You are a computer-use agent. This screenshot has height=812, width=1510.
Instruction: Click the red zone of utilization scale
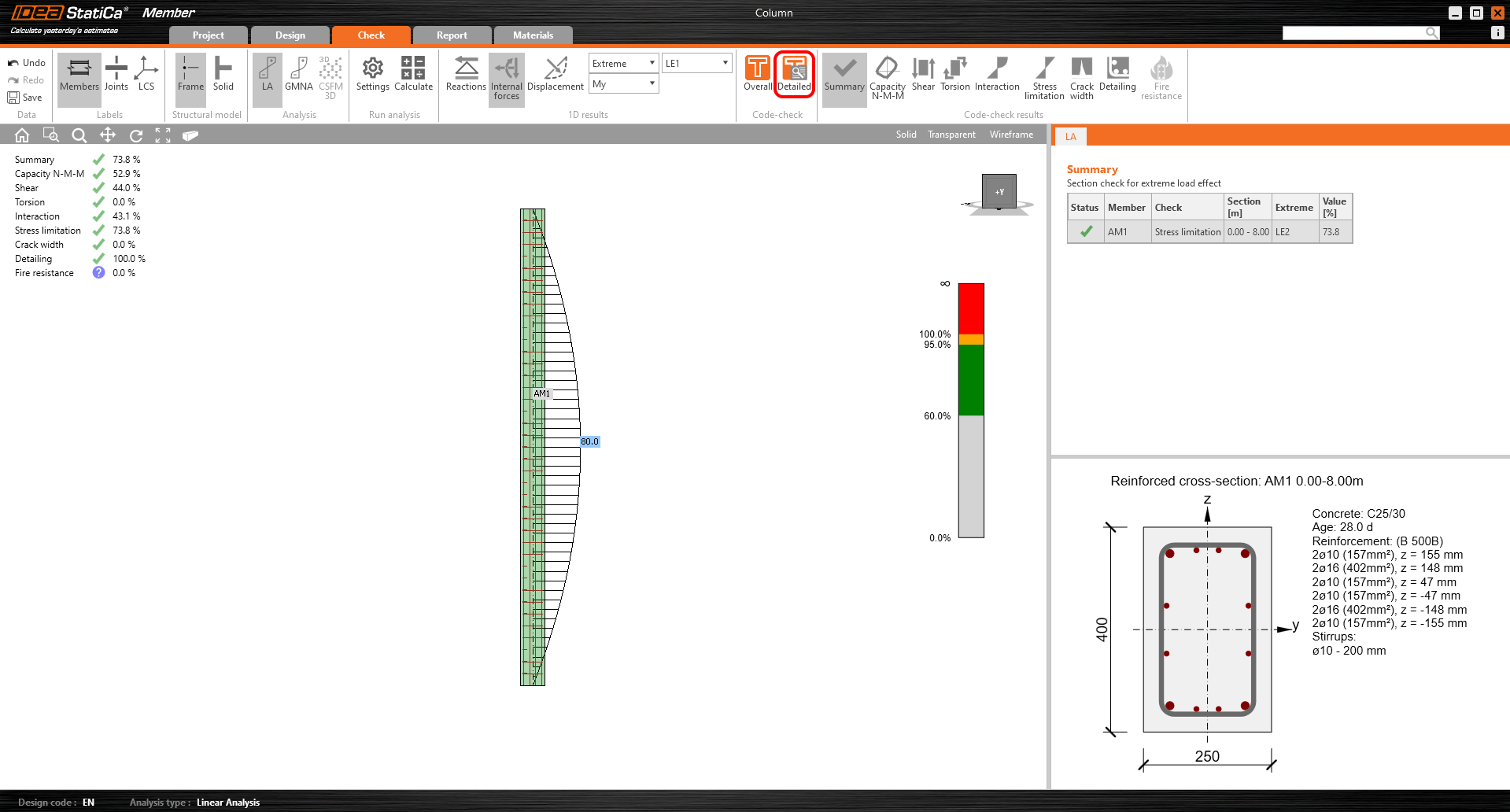tap(971, 308)
